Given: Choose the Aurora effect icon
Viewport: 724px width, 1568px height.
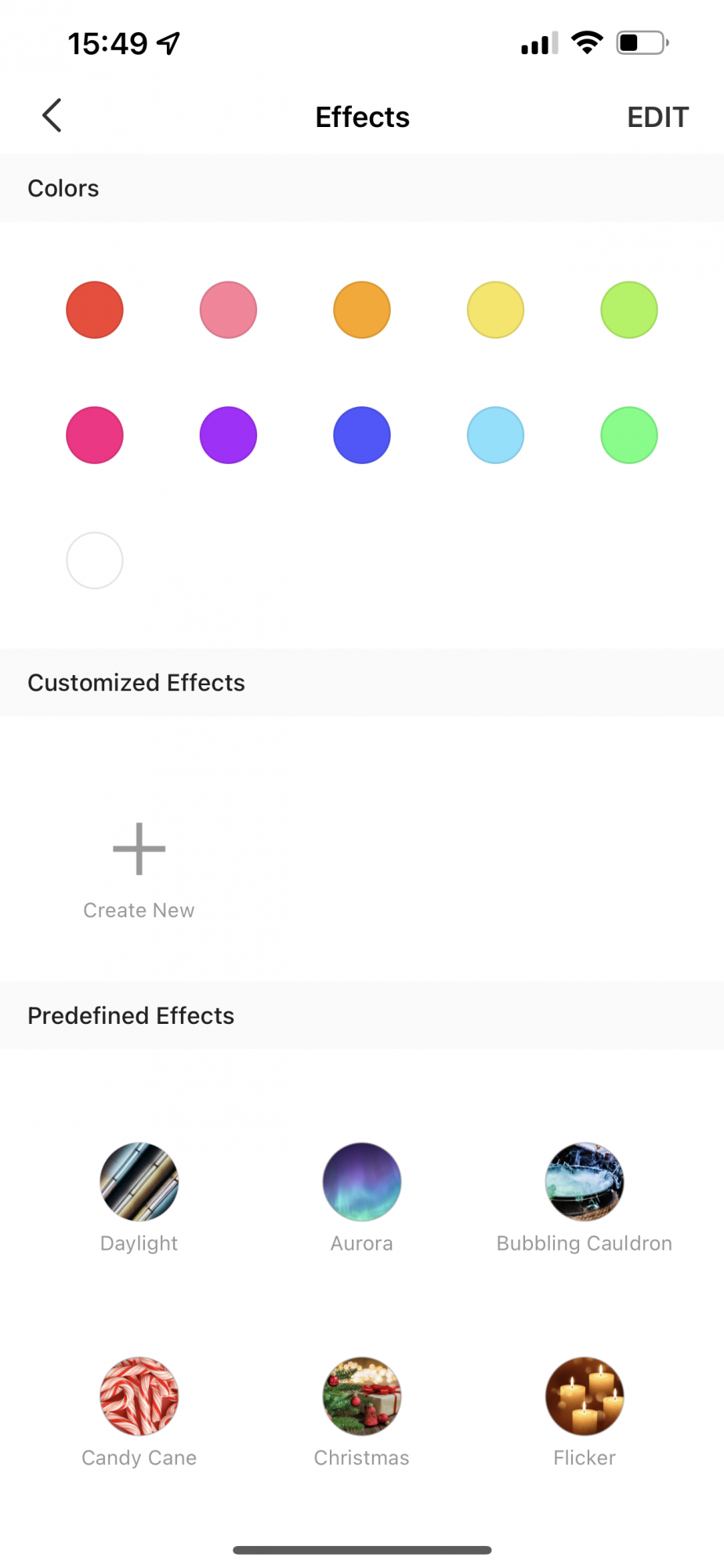Looking at the screenshot, I should tap(362, 1181).
